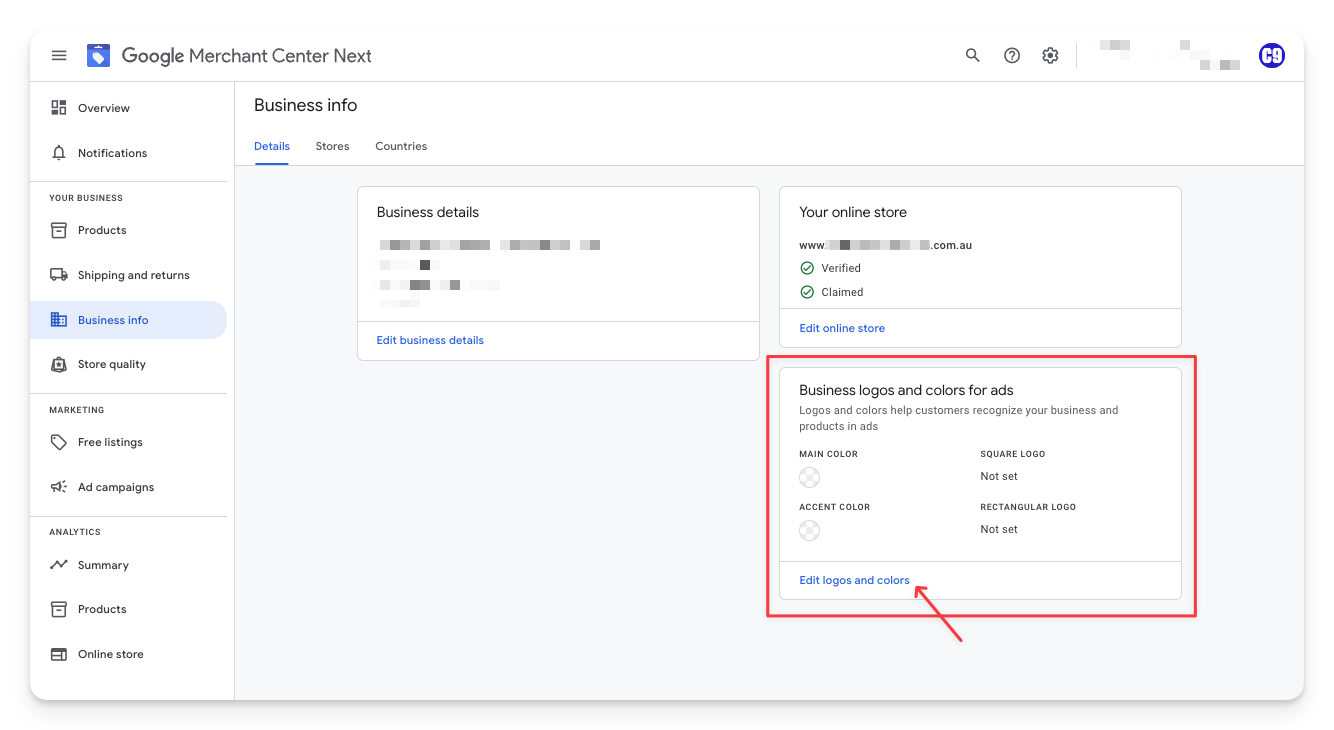This screenshot has height=730, width=1334.
Task: Open the search magnifier icon
Action: (972, 56)
